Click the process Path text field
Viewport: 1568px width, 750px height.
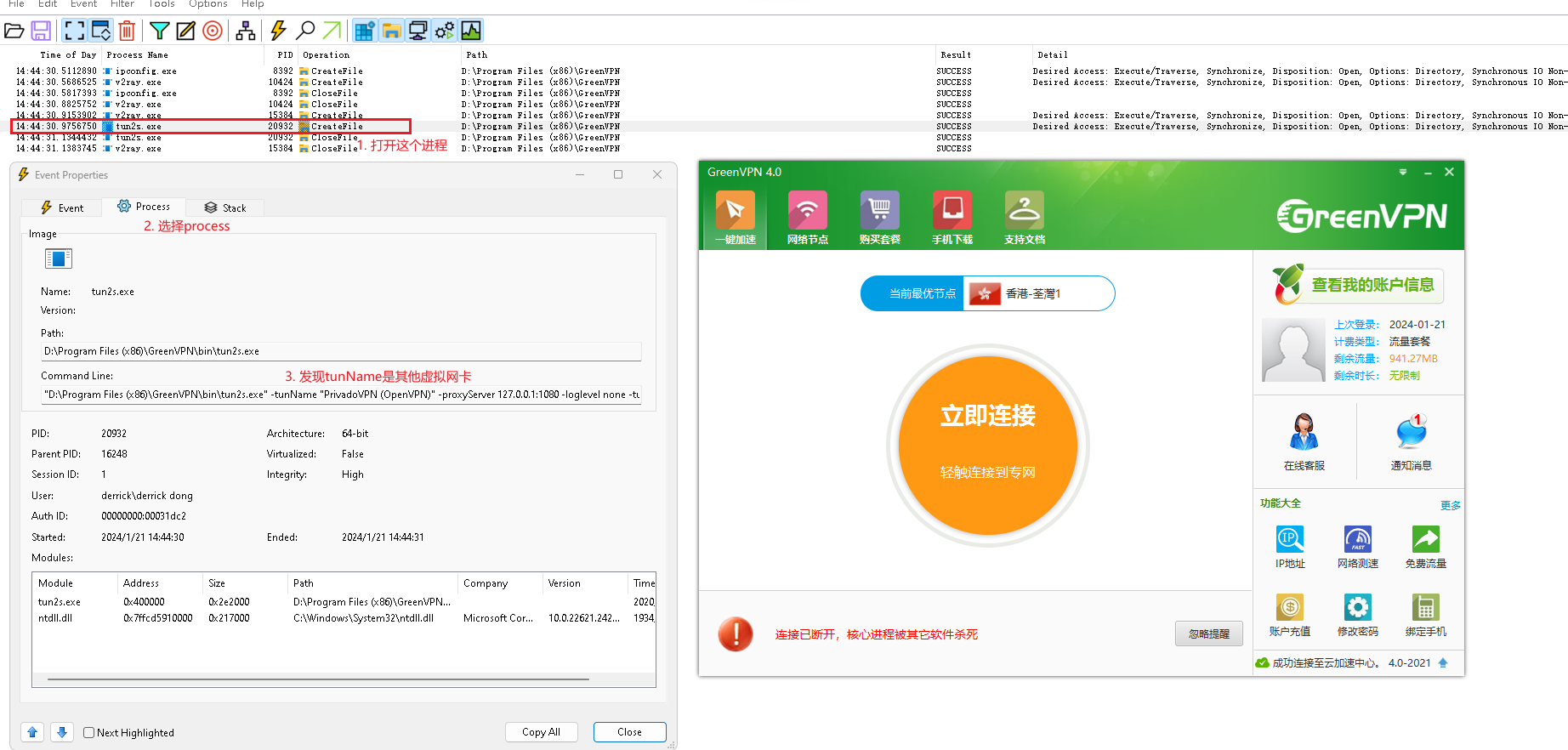tap(341, 351)
